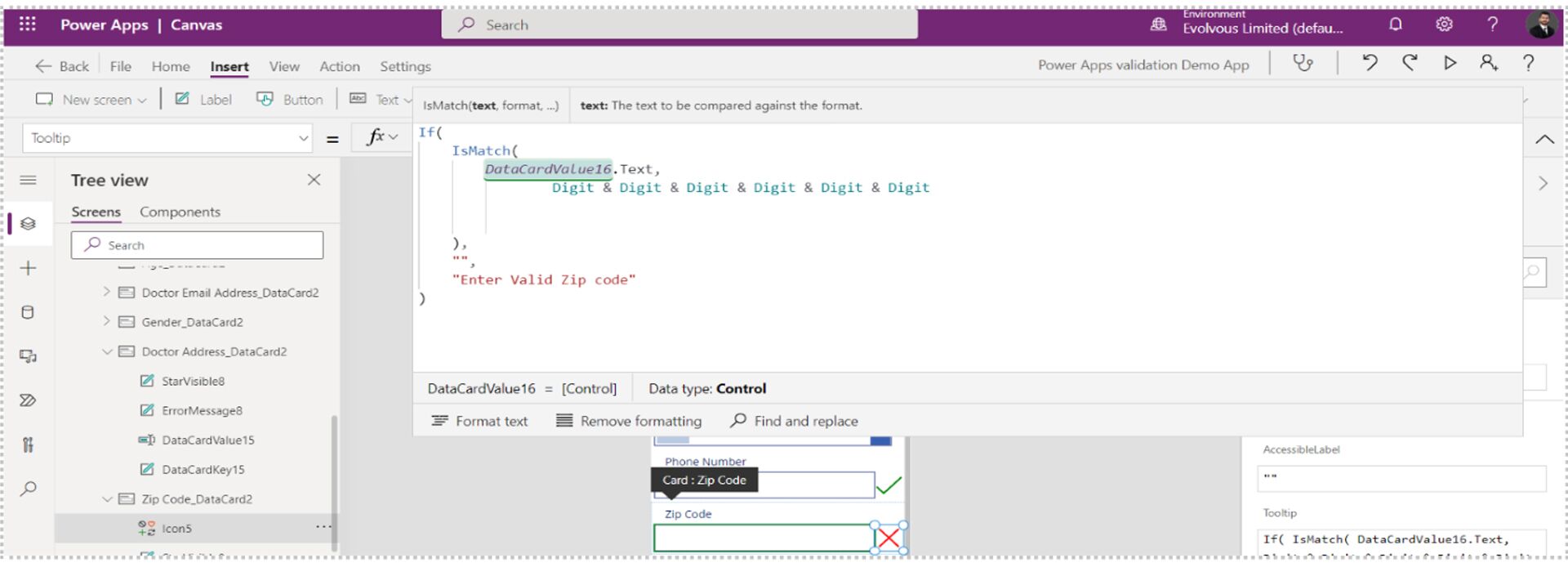Click the Insert plus icon in sidebar

[x=28, y=268]
